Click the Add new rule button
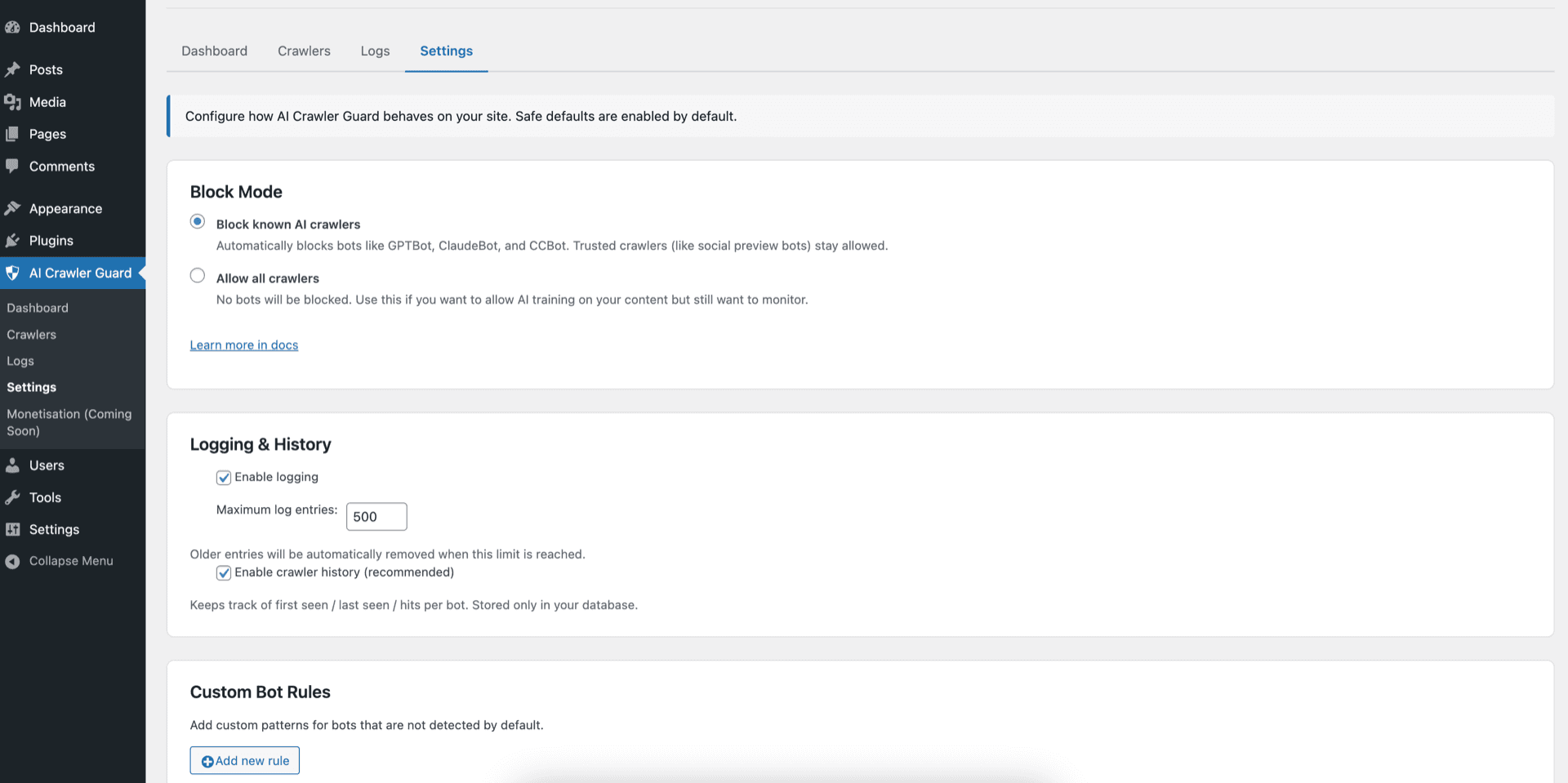This screenshot has width=1568, height=783. click(244, 760)
